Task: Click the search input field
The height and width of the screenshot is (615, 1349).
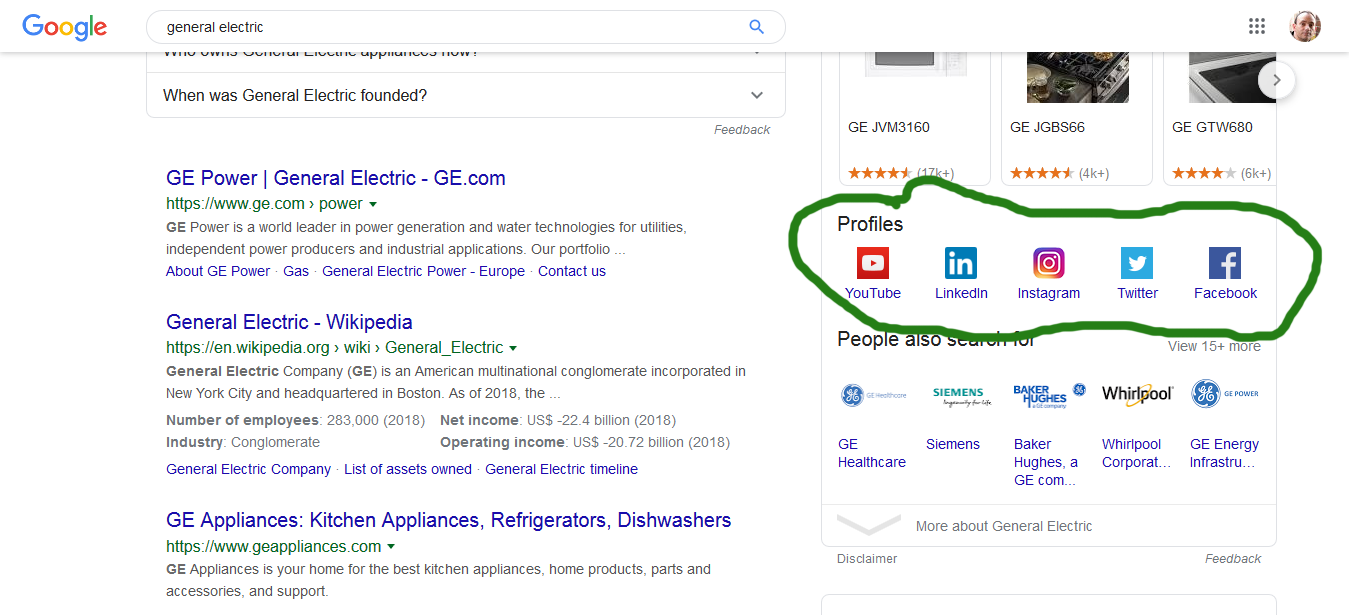Action: click(450, 27)
